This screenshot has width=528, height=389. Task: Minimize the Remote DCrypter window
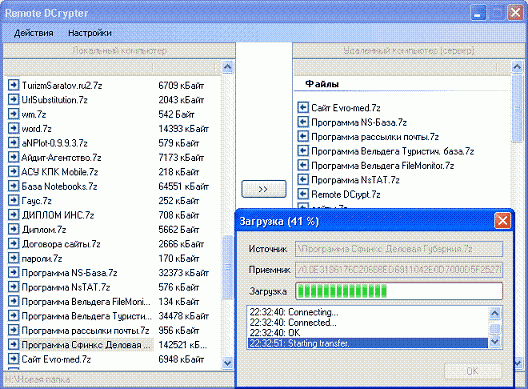477,13
